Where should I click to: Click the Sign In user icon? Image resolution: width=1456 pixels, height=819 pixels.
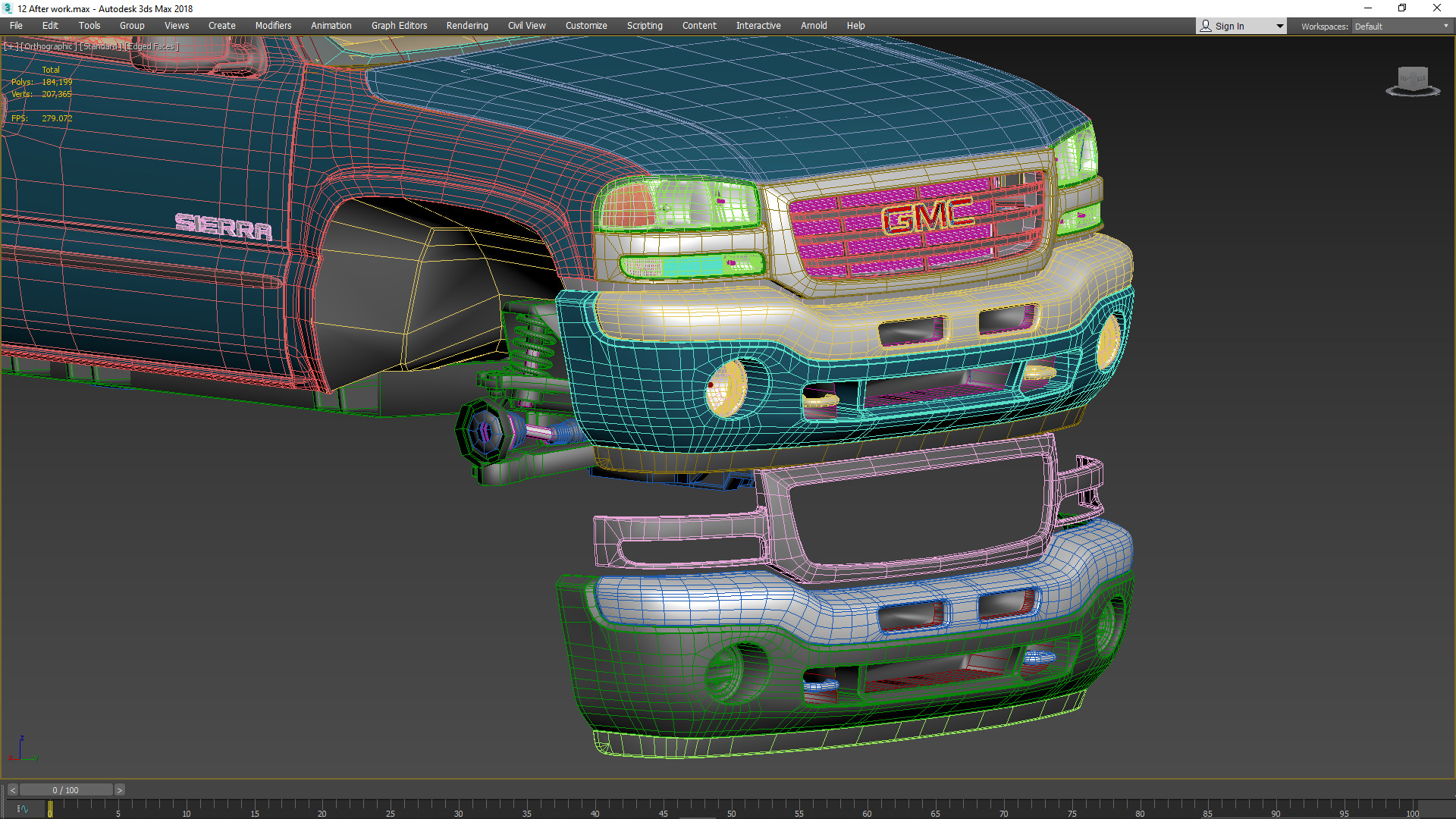(1206, 26)
